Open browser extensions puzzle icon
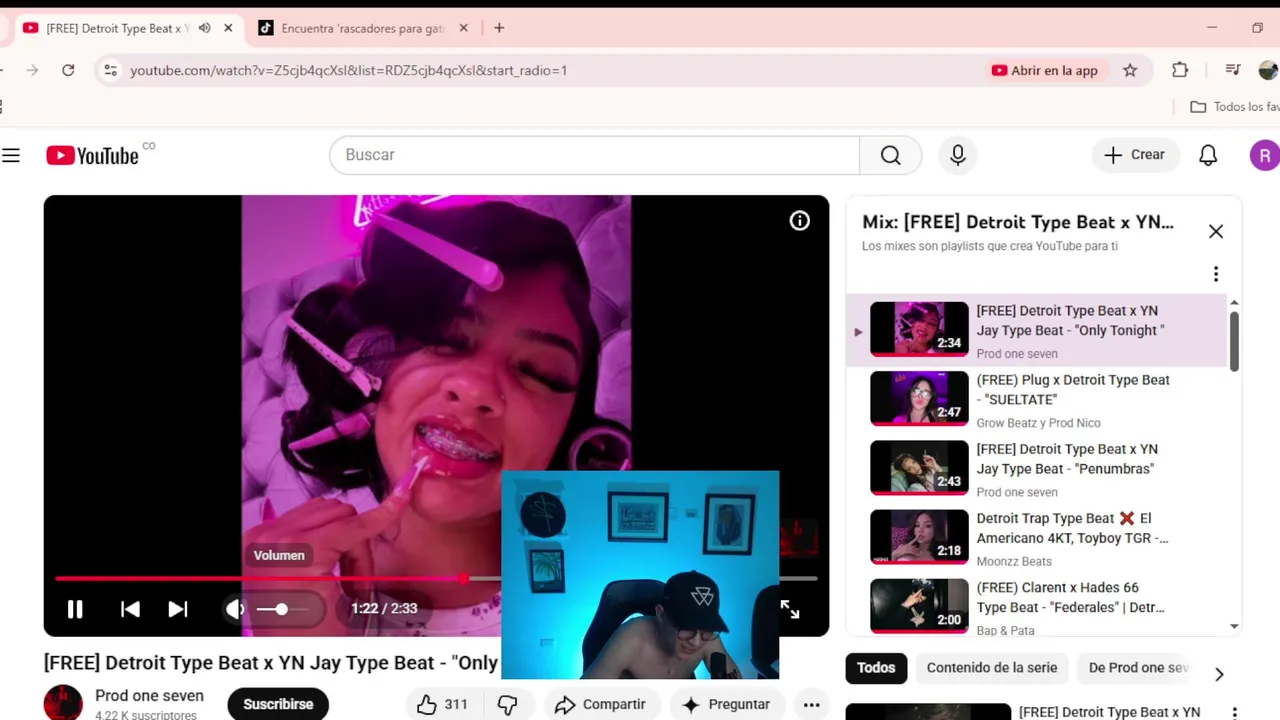The width and height of the screenshot is (1280, 720). tap(1180, 70)
